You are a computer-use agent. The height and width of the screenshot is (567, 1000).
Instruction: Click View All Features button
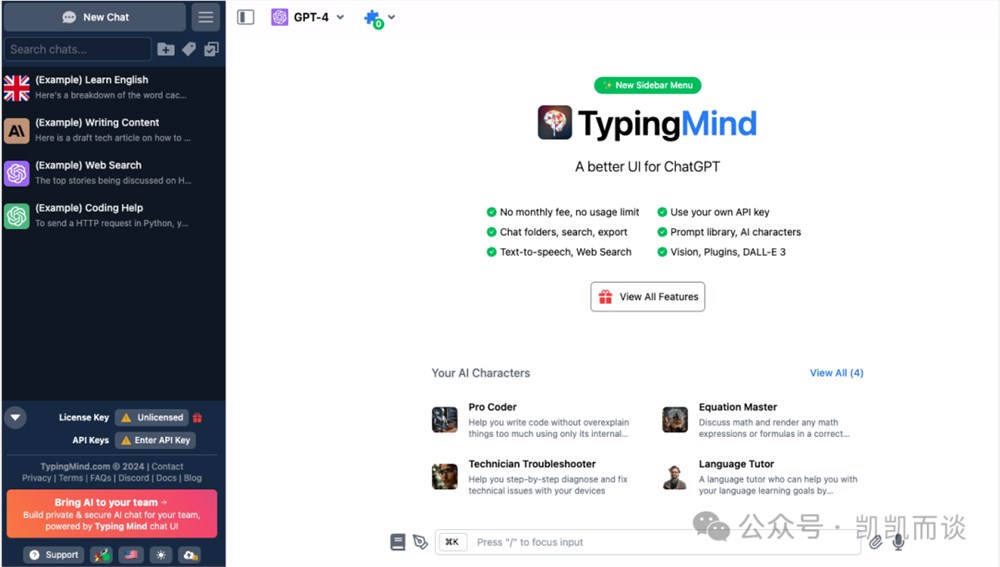[x=647, y=297]
